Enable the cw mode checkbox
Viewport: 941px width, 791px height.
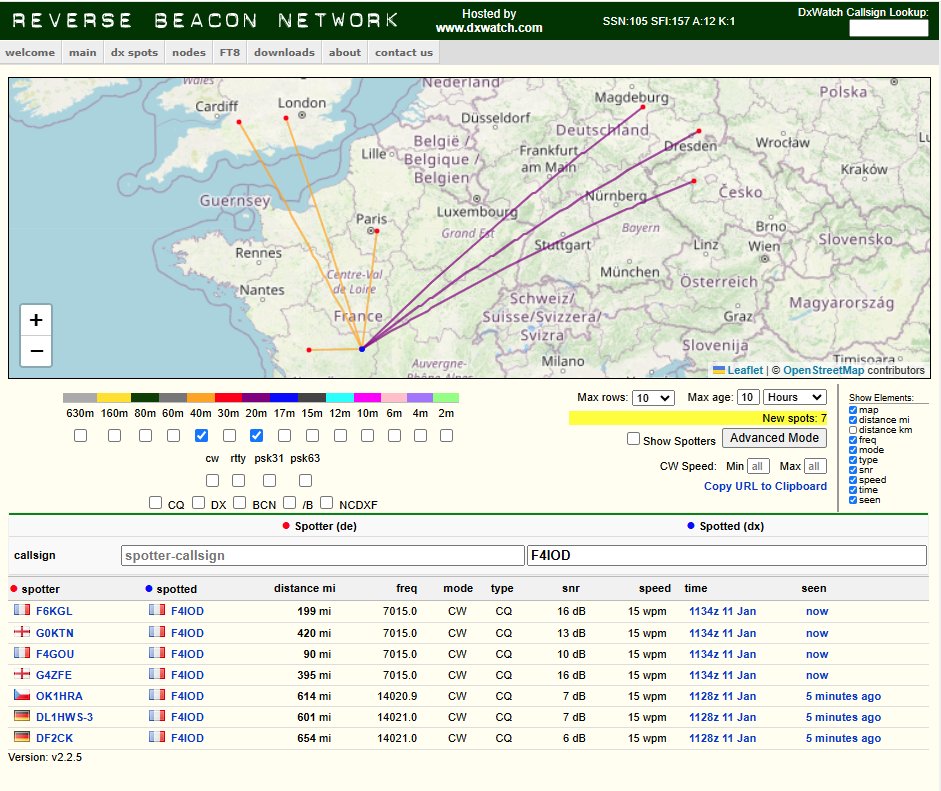point(212,481)
